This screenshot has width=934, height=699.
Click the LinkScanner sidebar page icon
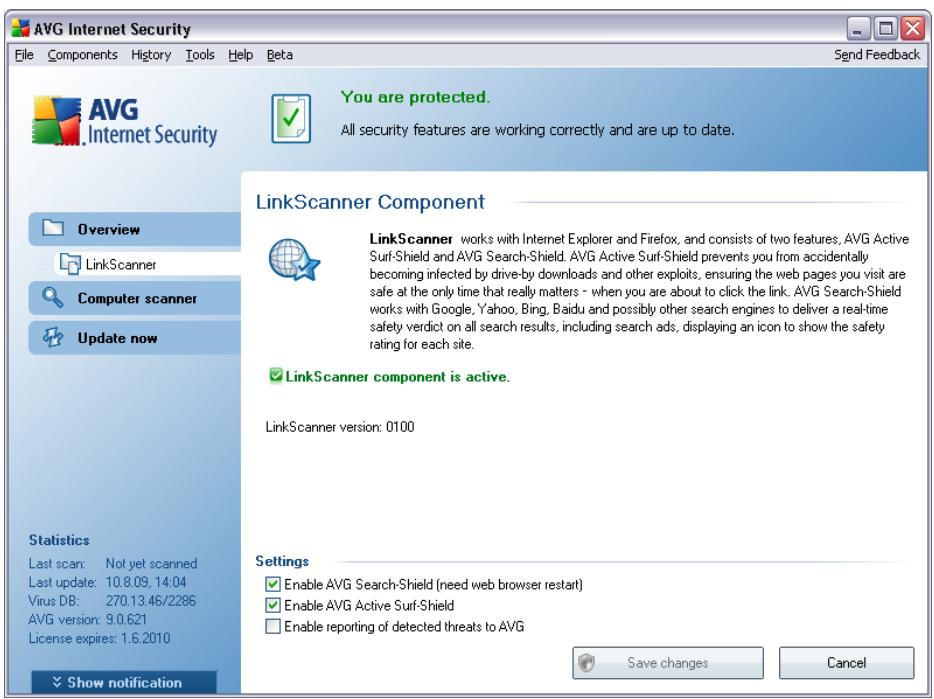point(70,263)
